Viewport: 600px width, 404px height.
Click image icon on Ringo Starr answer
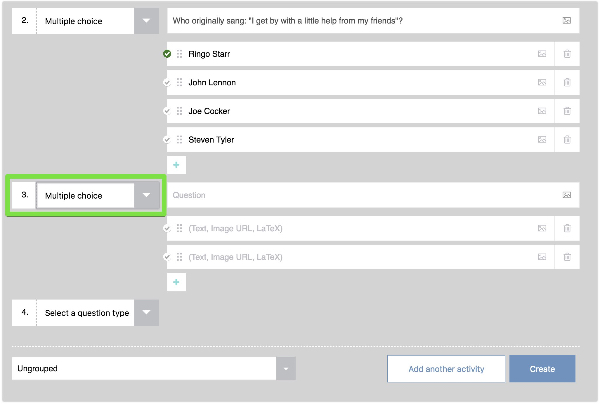pos(542,54)
